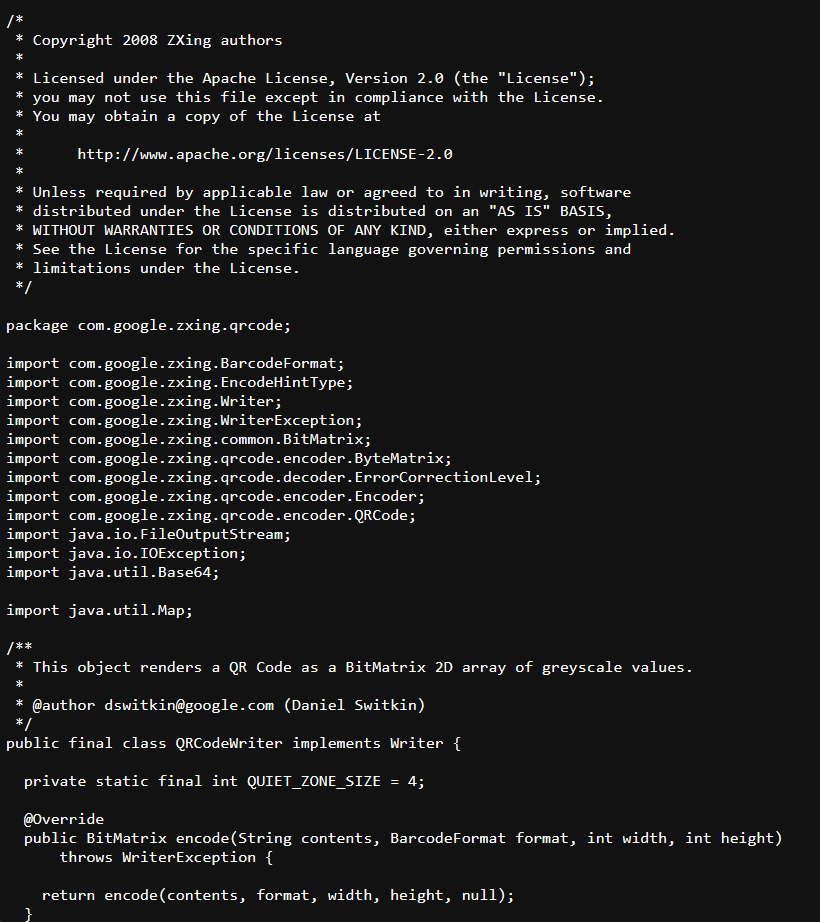Click the java.io.FileOutputStream import
The height and width of the screenshot is (922, 820).
click(148, 535)
